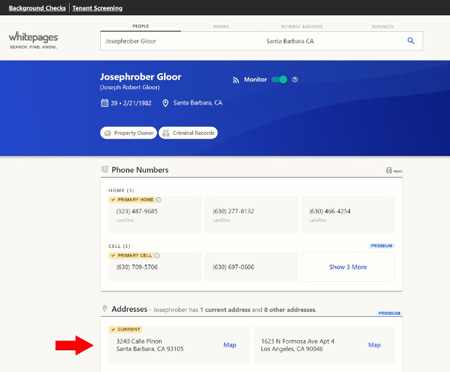Click the info icon next to Primary Home
This screenshot has width=450, height=372.
pos(159,200)
